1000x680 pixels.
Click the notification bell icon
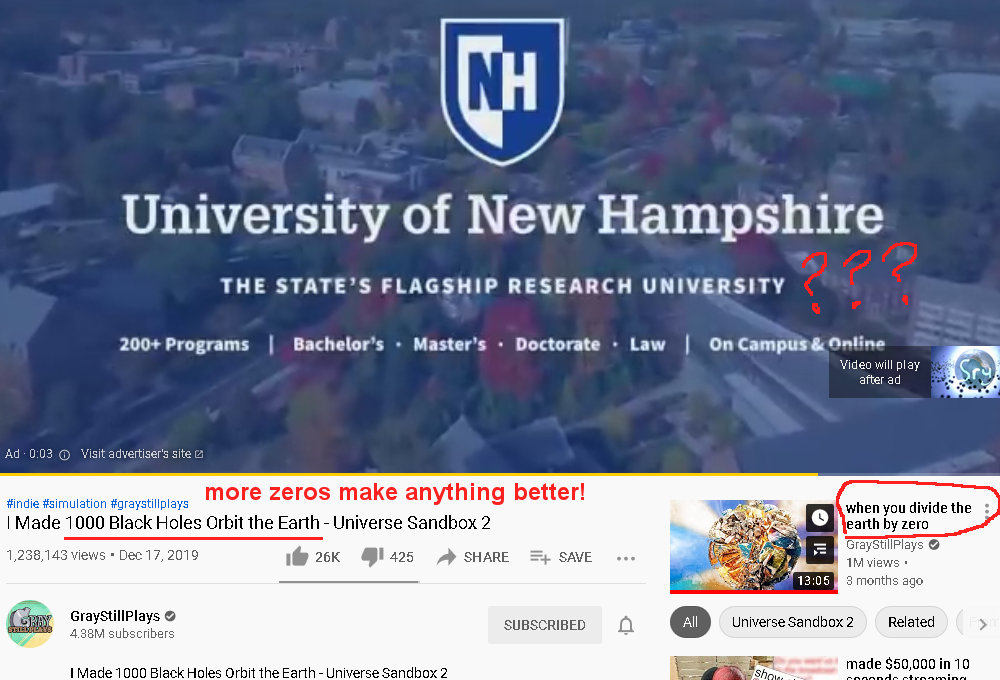point(626,625)
